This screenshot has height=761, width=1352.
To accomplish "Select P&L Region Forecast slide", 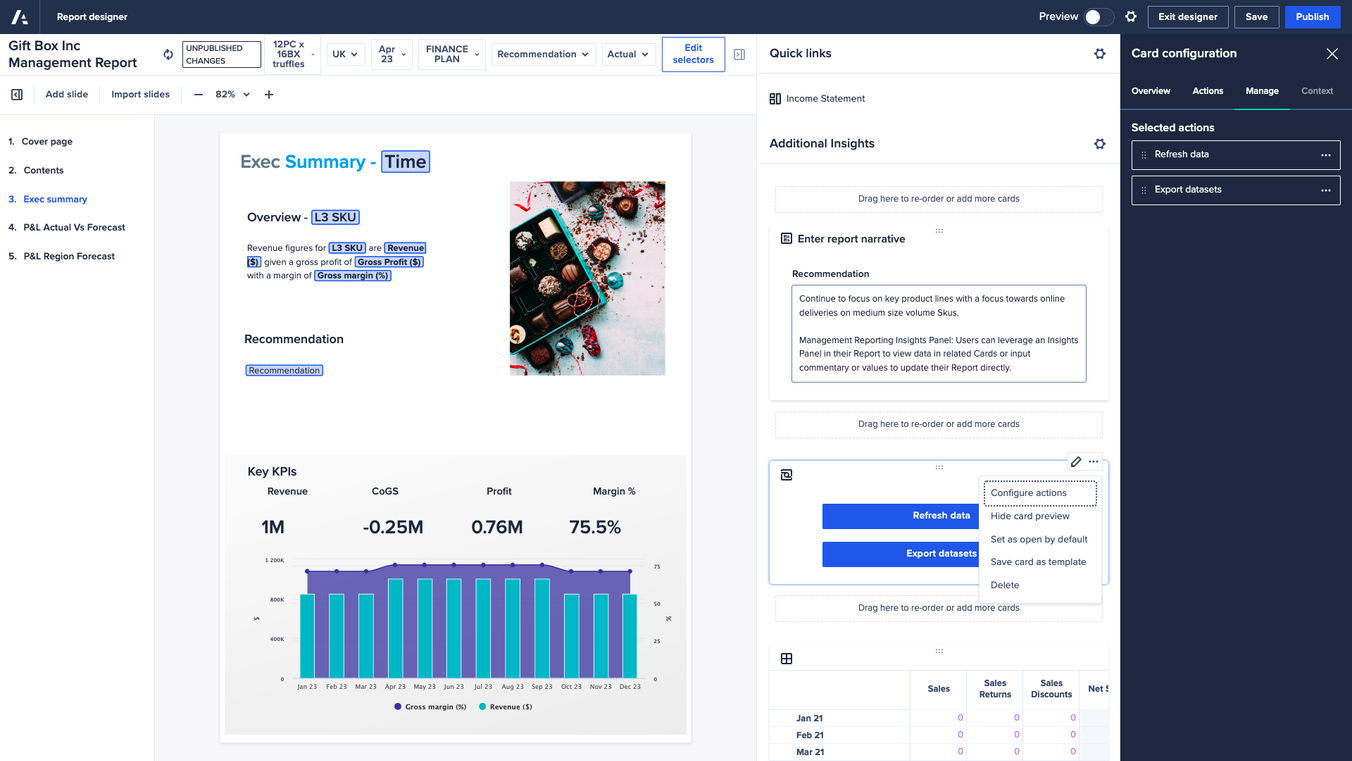I will tap(69, 256).
